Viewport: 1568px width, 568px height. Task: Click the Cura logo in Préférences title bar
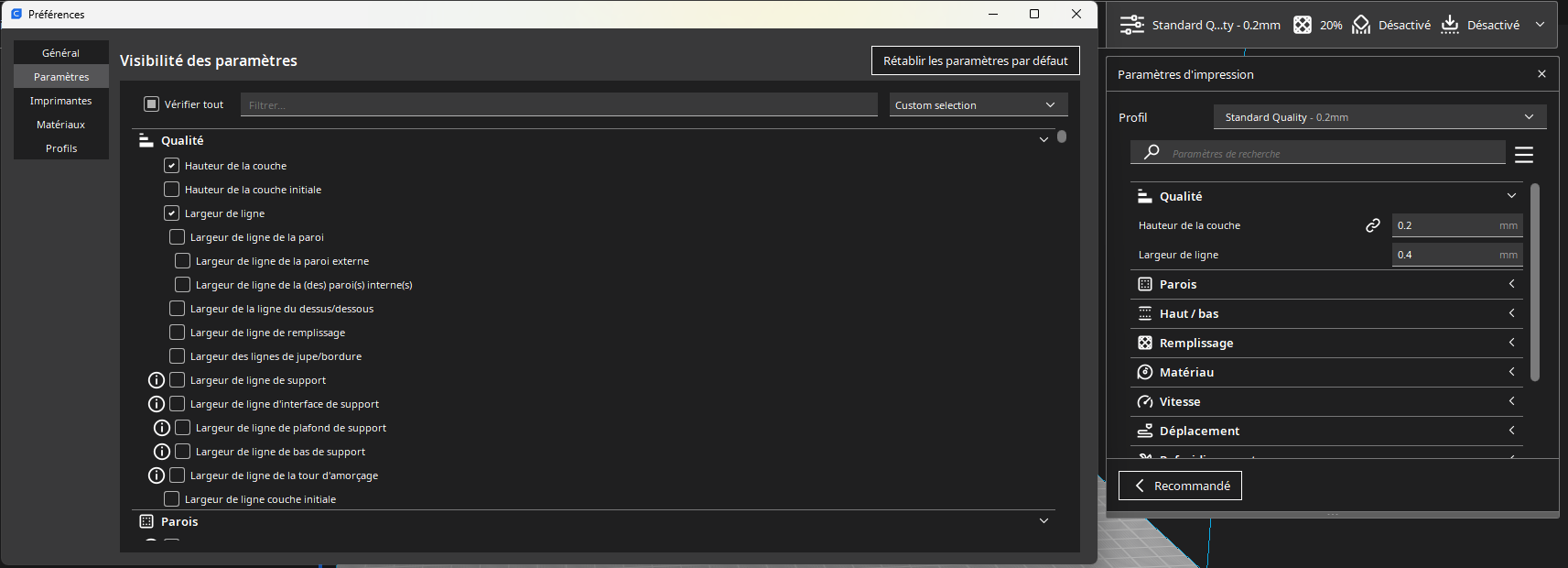(16, 14)
